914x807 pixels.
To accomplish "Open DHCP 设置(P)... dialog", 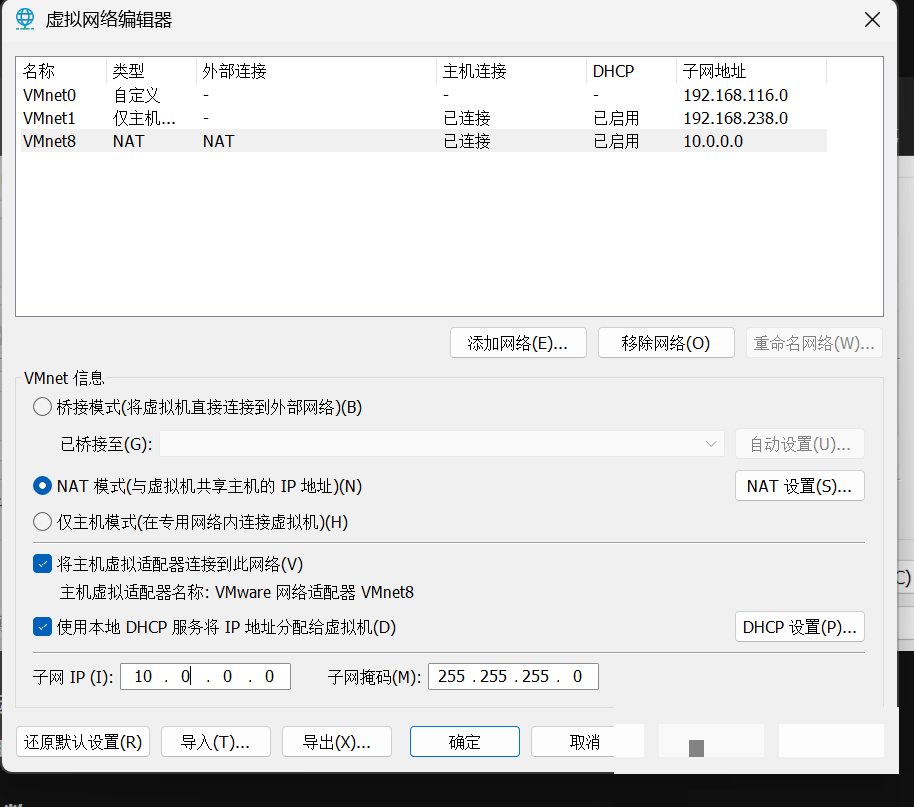I will click(x=799, y=627).
